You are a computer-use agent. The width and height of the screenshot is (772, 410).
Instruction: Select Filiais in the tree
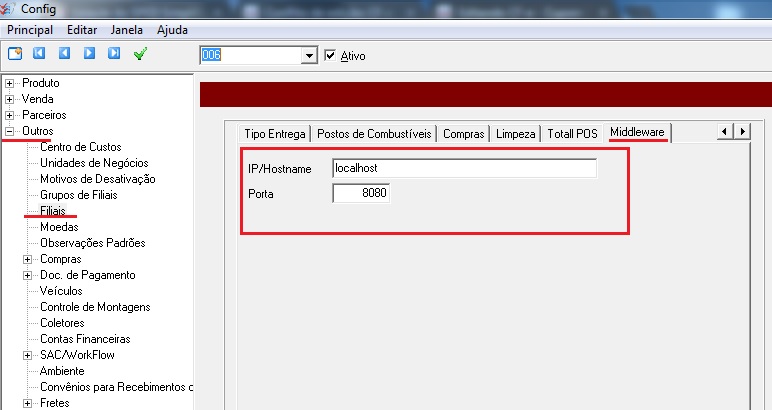point(53,211)
